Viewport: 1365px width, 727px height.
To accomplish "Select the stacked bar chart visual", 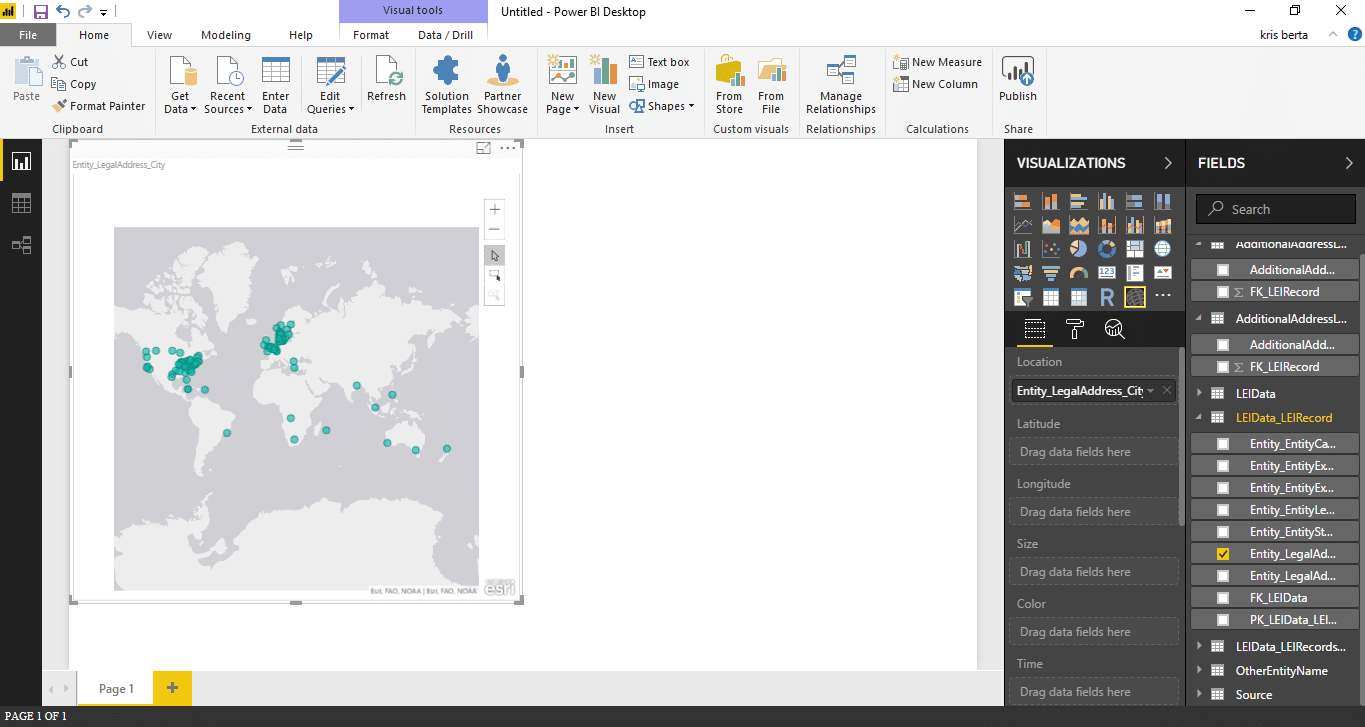I will 1023,201.
